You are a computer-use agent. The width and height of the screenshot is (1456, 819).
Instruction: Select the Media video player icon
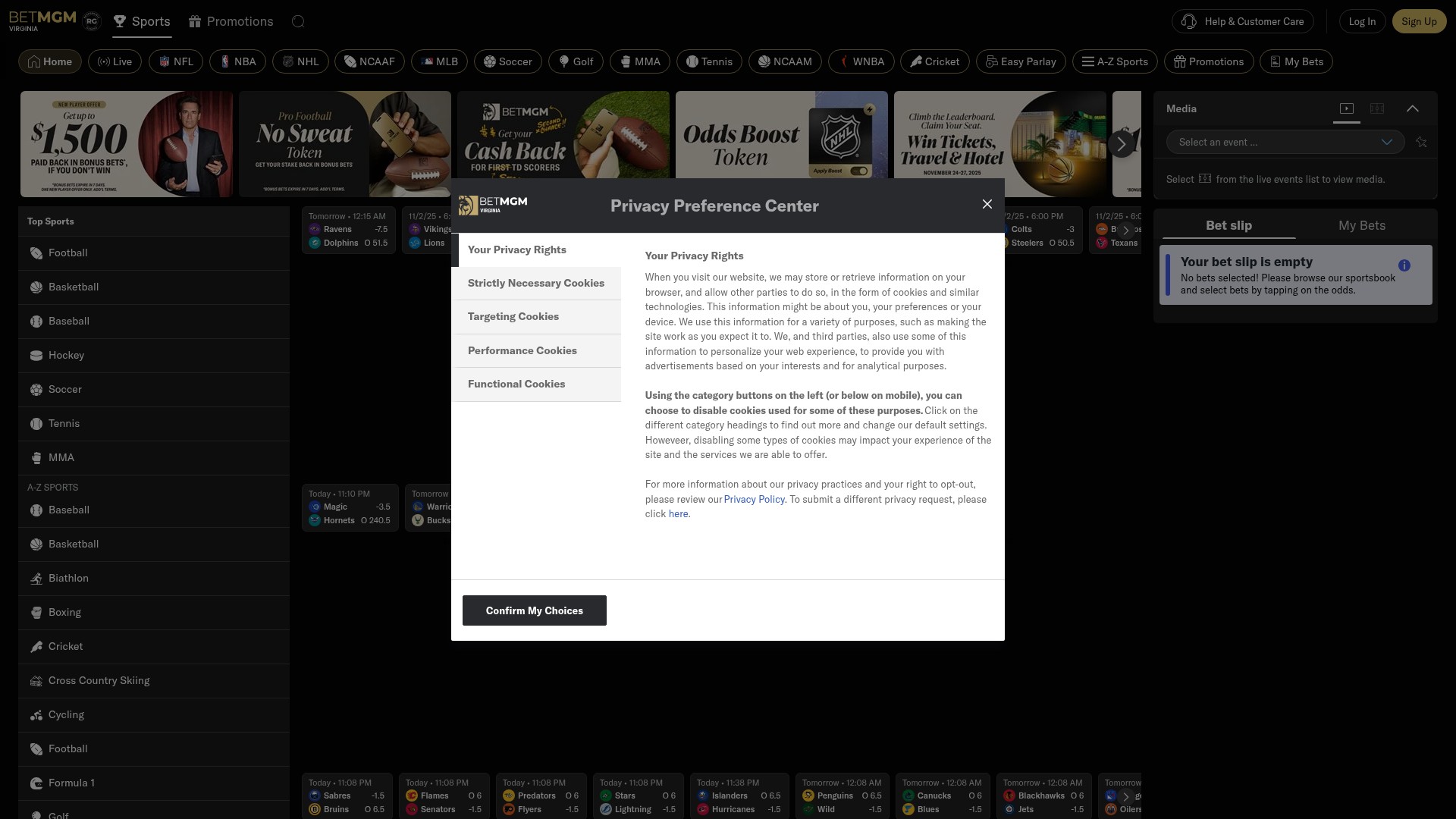[1347, 108]
